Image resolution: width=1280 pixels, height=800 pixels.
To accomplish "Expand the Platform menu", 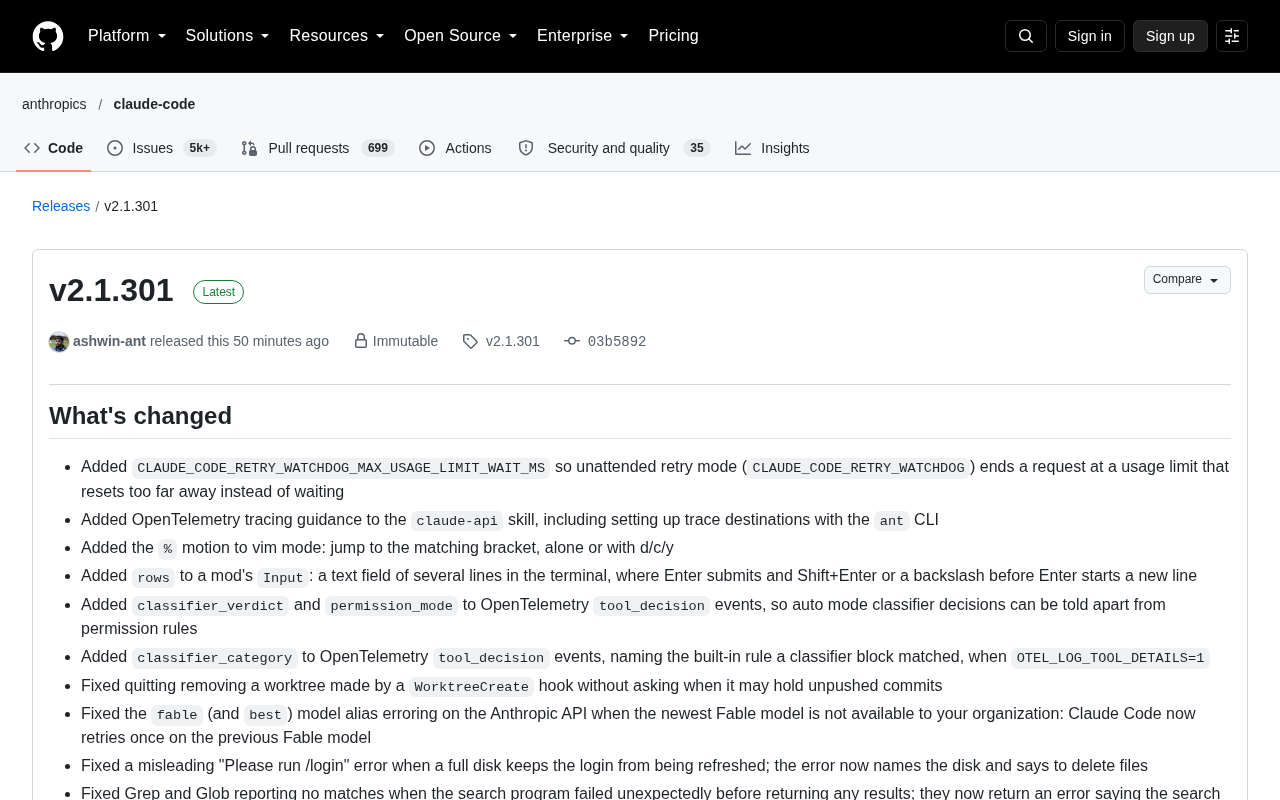I will tap(127, 36).
